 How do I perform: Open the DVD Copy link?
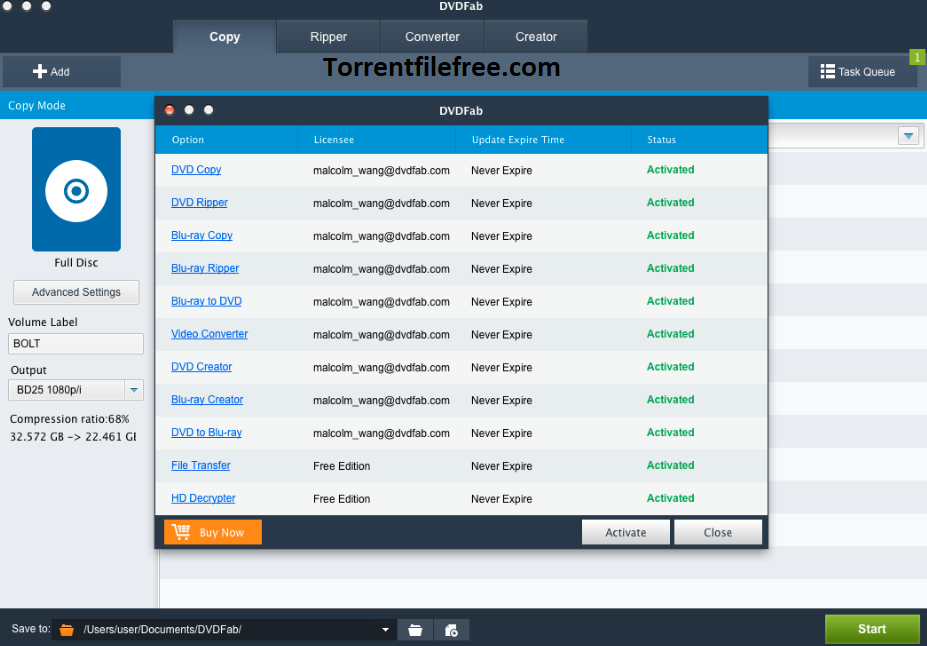[196, 170]
